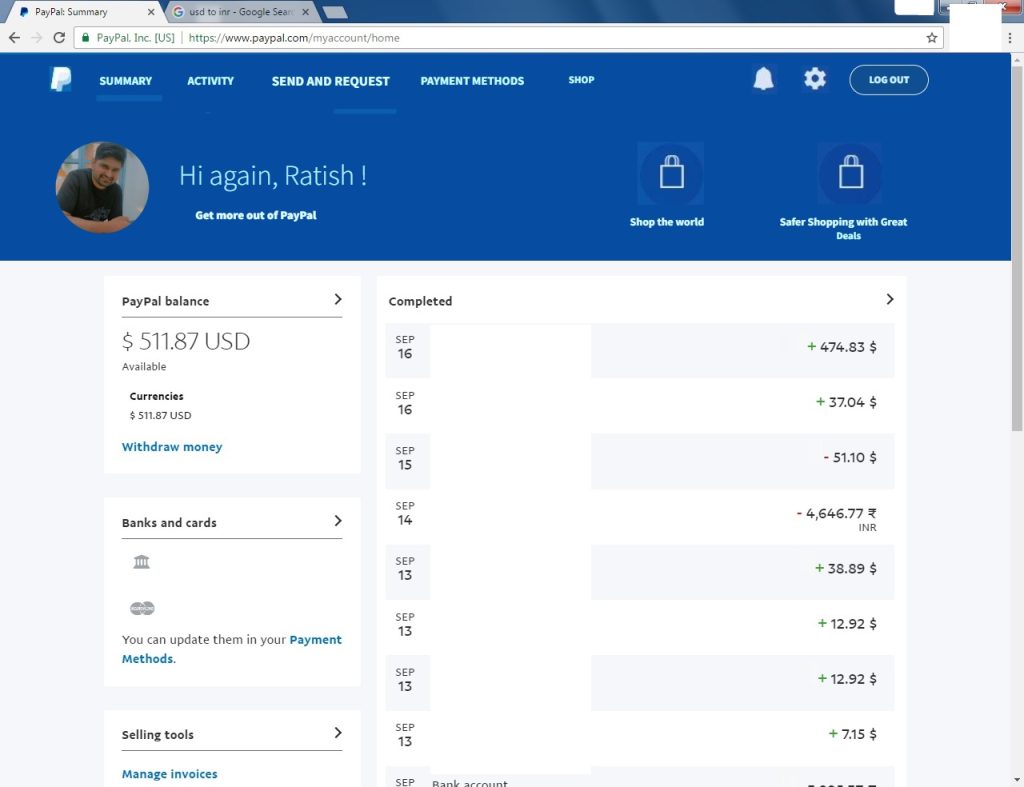Viewport: 1024px width, 787px height.
Task: Go back with the browser back arrow
Action: pos(14,38)
